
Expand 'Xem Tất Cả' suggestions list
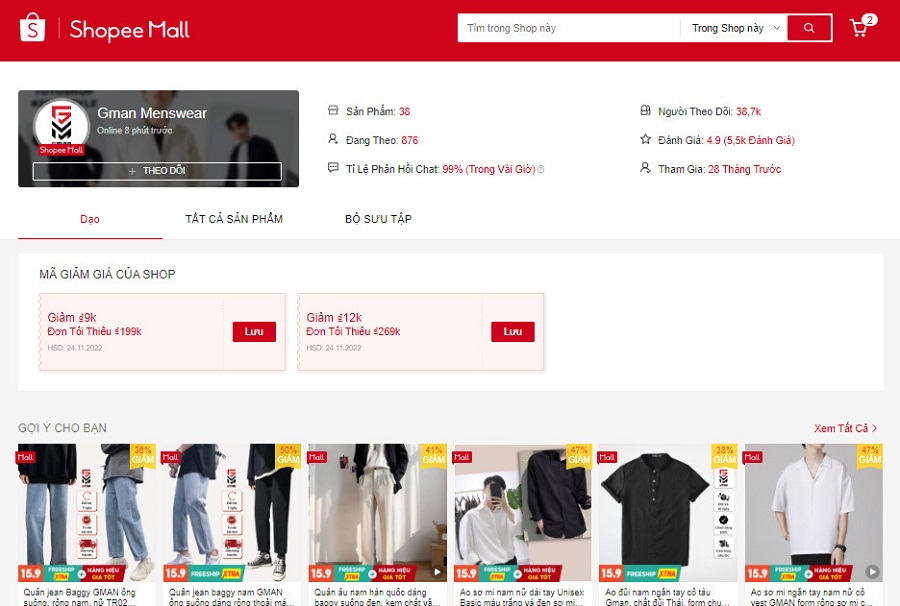845,428
